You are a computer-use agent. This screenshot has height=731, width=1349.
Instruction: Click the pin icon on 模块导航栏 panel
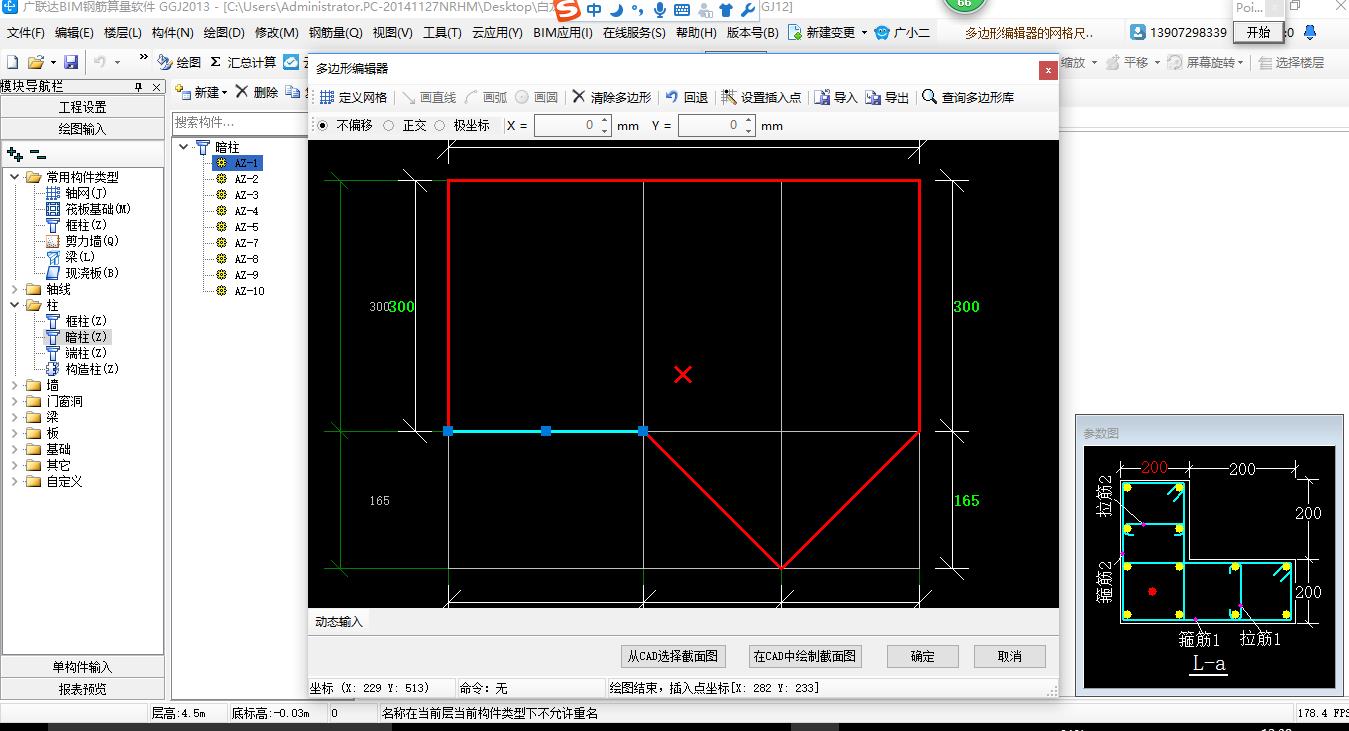(139, 87)
